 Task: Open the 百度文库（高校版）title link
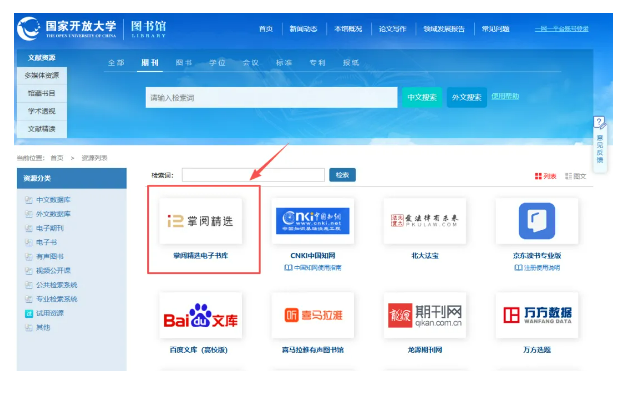[199, 350]
